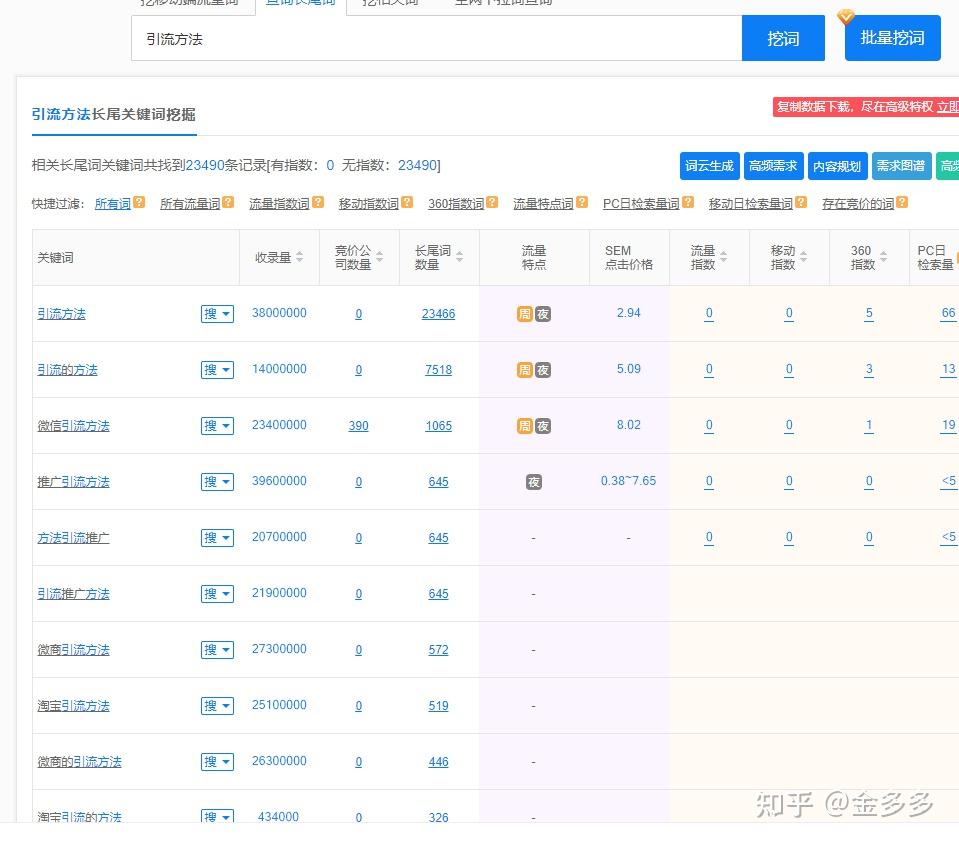
Task: Sort by 长尾词数量 column arrows
Action: coord(460,257)
